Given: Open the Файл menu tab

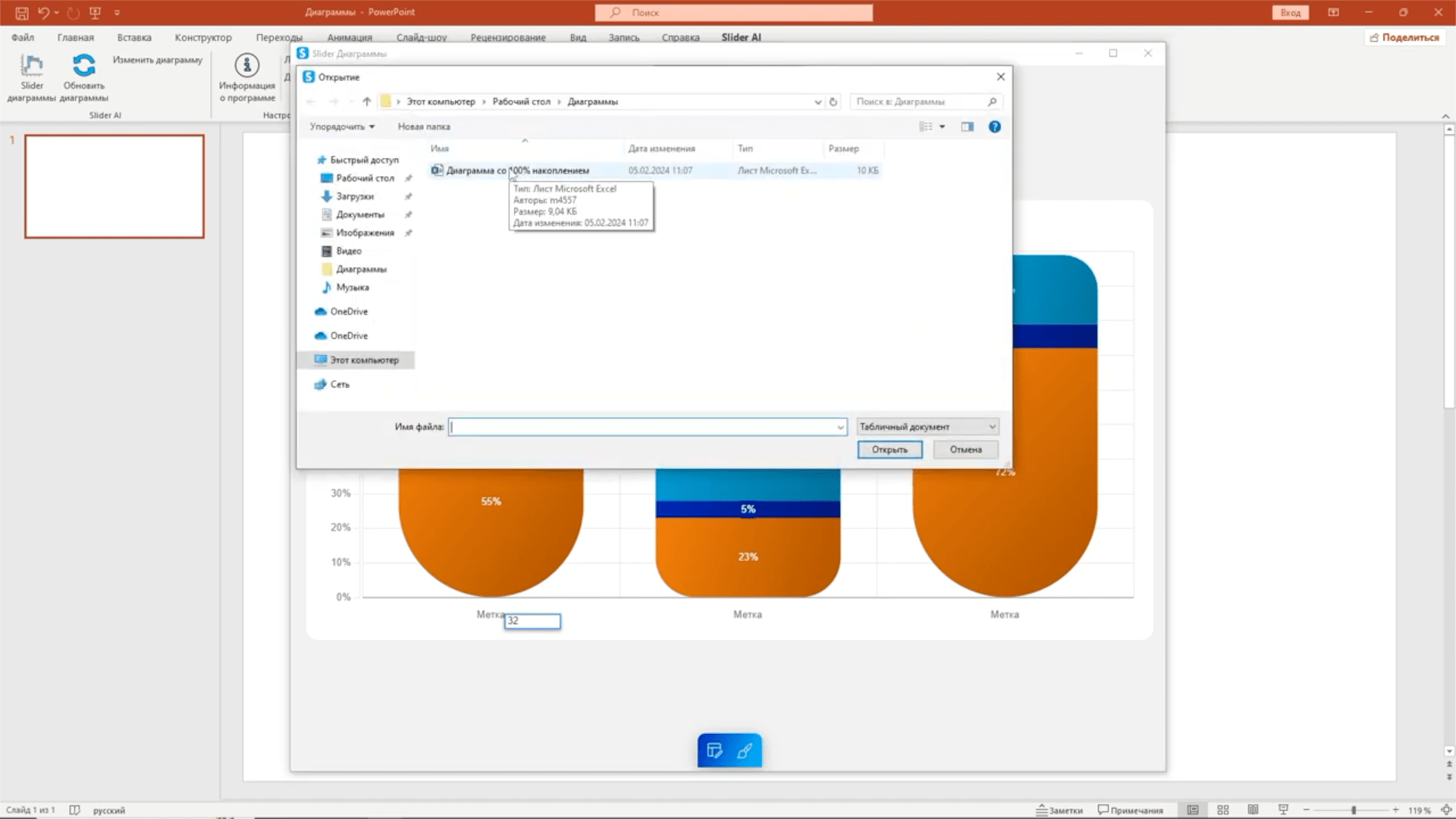Looking at the screenshot, I should coord(23,37).
